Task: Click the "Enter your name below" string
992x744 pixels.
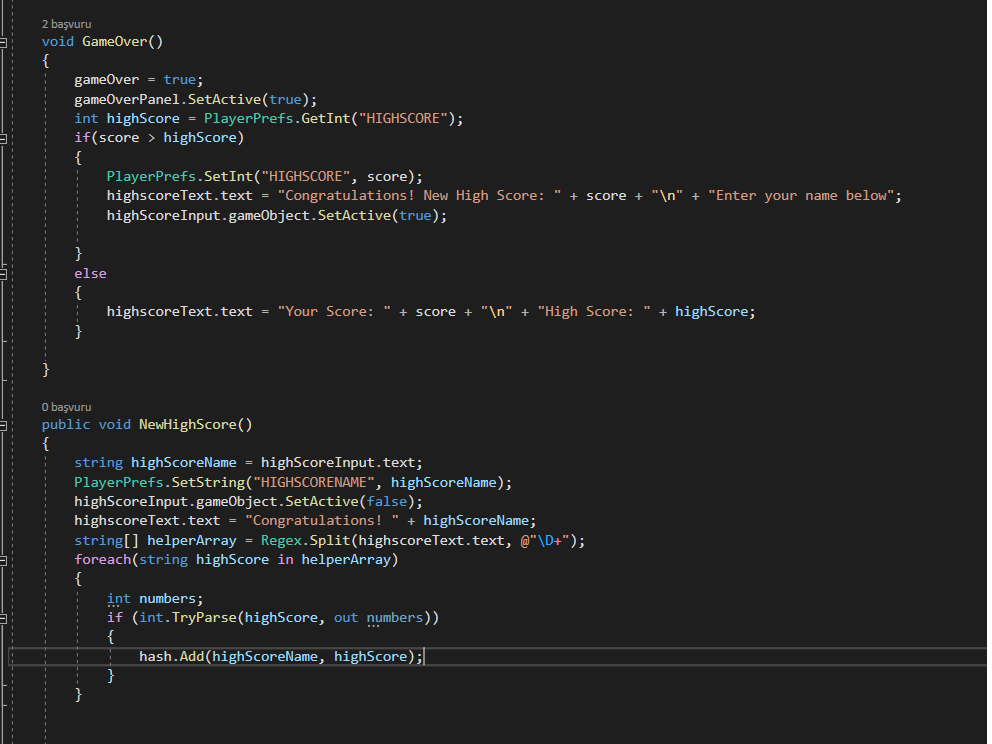Action: 801,195
